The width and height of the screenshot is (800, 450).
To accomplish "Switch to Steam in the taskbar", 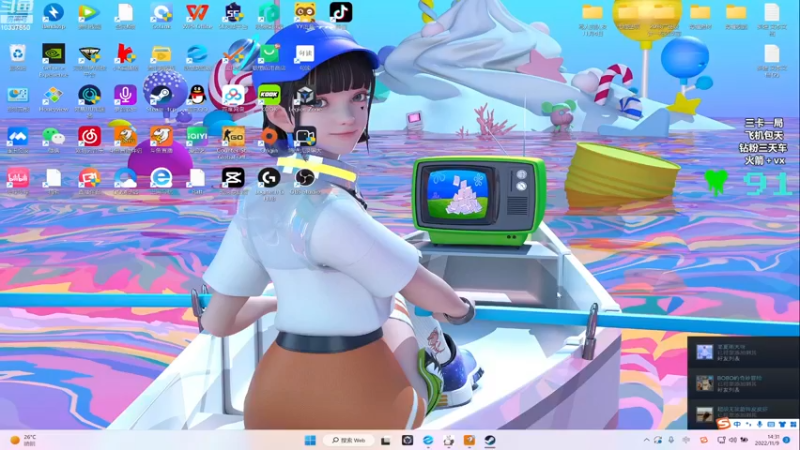I will (490, 440).
